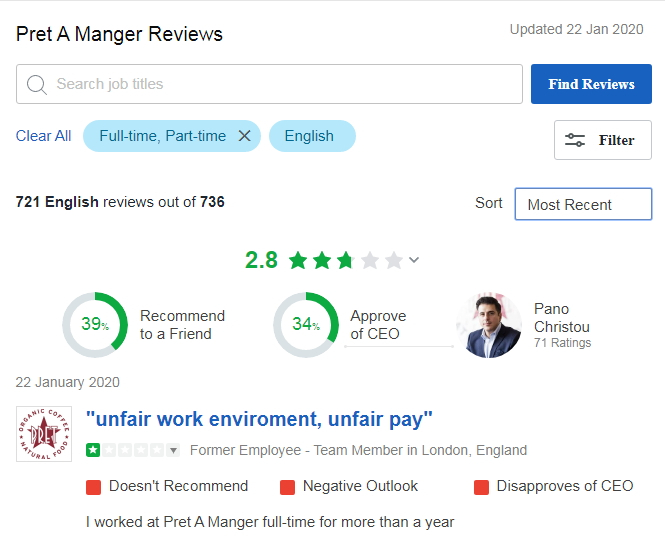Click the 34% Approve of CEO ring
665x542 pixels.
(305, 325)
